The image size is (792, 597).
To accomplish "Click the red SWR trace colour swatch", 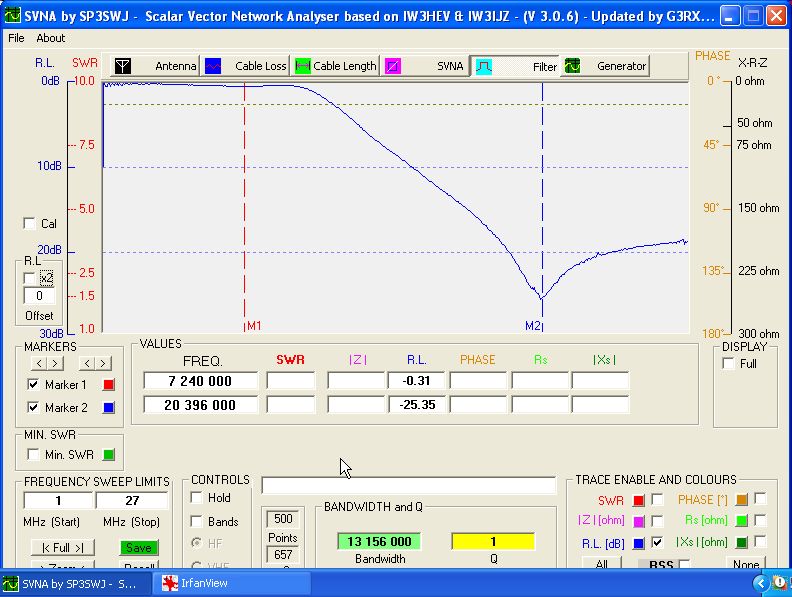I will click(x=638, y=499).
